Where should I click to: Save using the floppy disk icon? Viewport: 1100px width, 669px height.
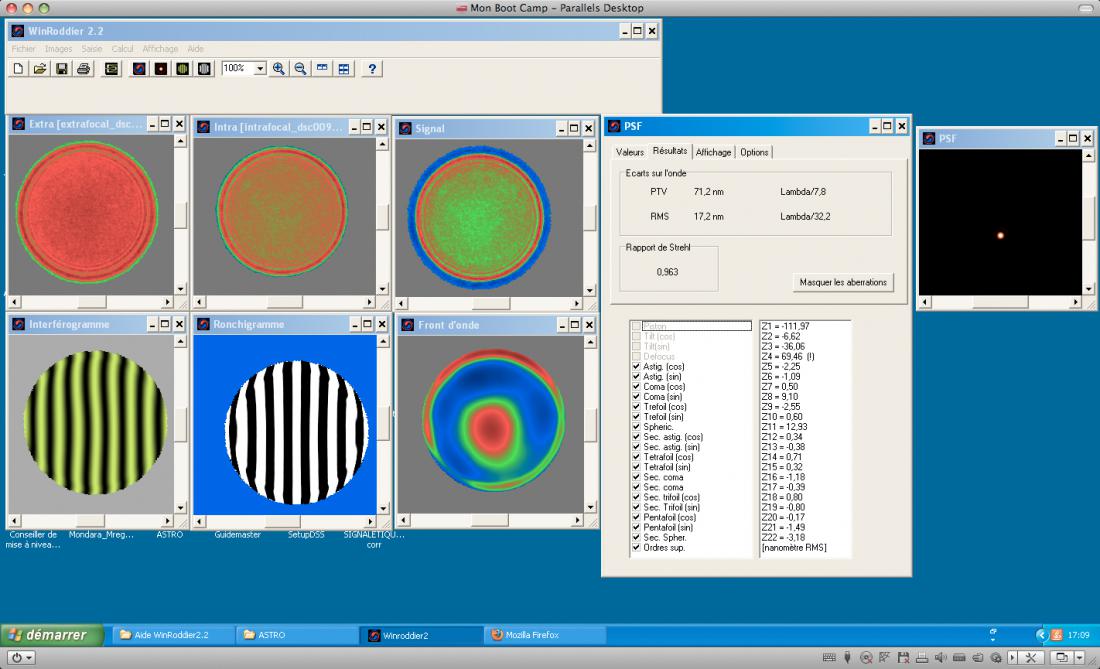point(62,69)
